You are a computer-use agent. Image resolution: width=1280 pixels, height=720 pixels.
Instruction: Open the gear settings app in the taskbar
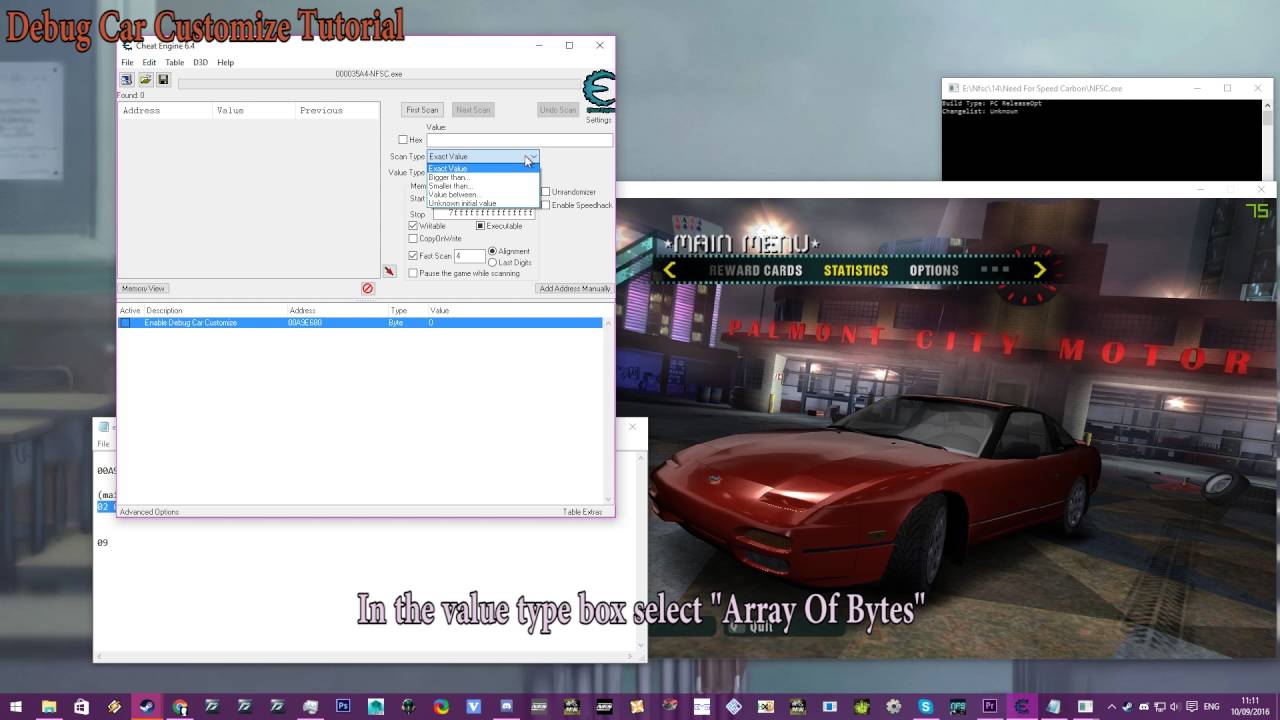point(892,706)
